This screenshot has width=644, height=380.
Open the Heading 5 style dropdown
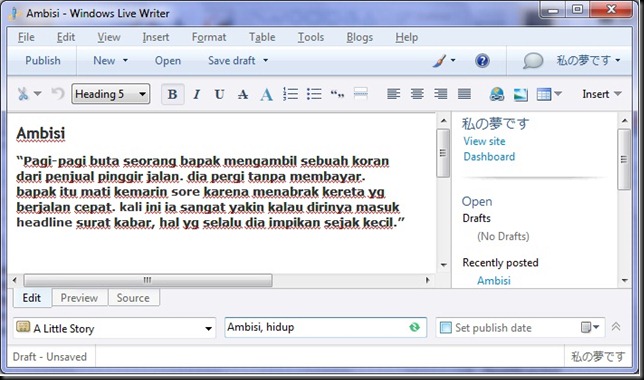pos(110,94)
